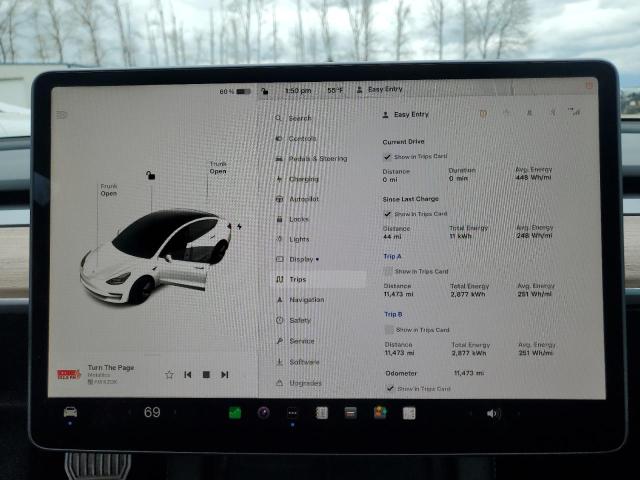Tap the 69 cabin temperature setting
The image size is (640, 480).
[x=152, y=412]
